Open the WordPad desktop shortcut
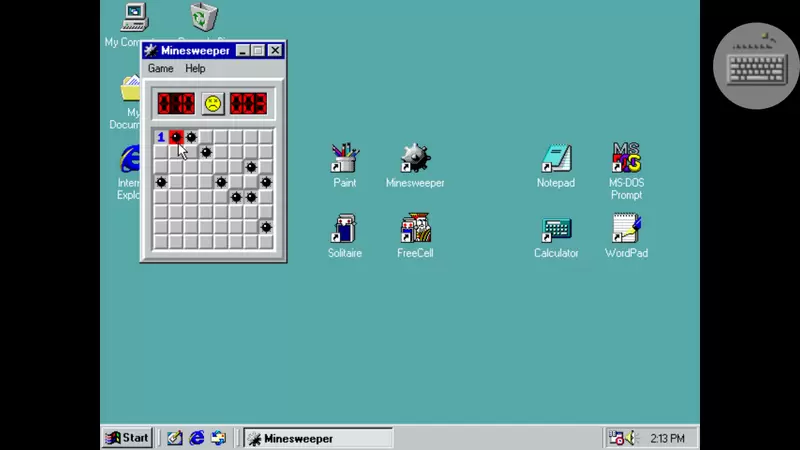 point(626,229)
